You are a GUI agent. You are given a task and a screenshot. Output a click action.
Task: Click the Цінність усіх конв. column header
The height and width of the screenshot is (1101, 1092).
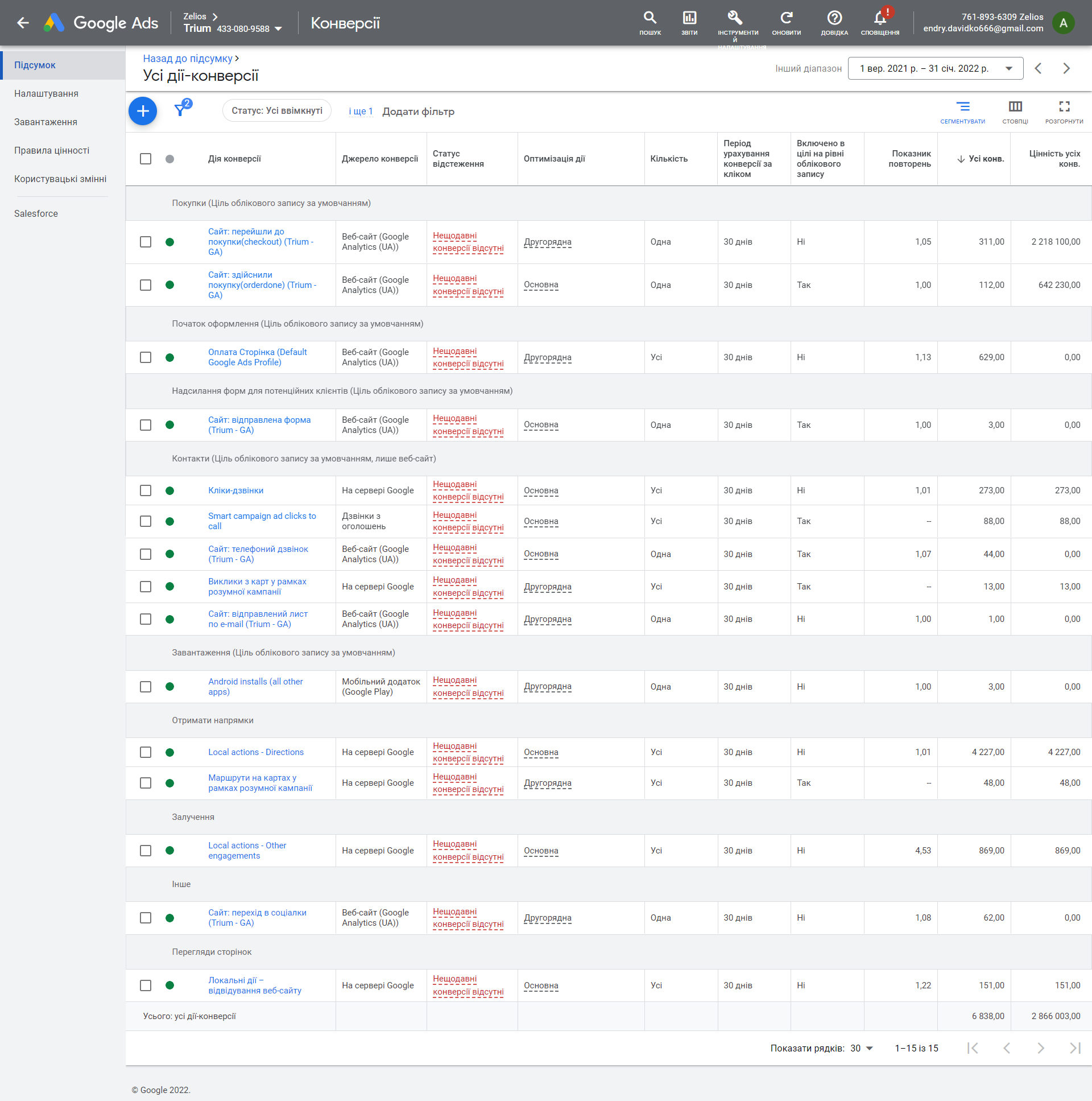(x=1054, y=159)
